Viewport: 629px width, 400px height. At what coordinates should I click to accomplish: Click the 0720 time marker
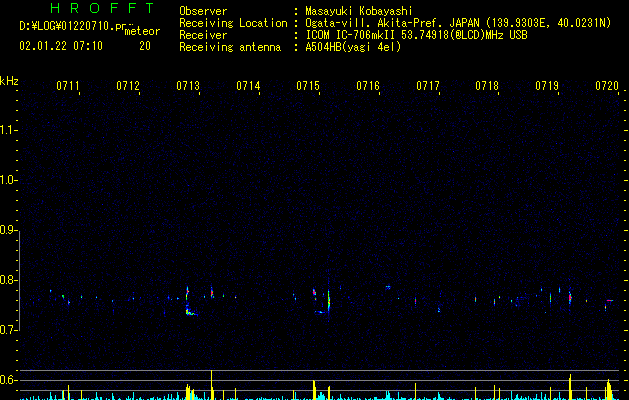tap(607, 86)
